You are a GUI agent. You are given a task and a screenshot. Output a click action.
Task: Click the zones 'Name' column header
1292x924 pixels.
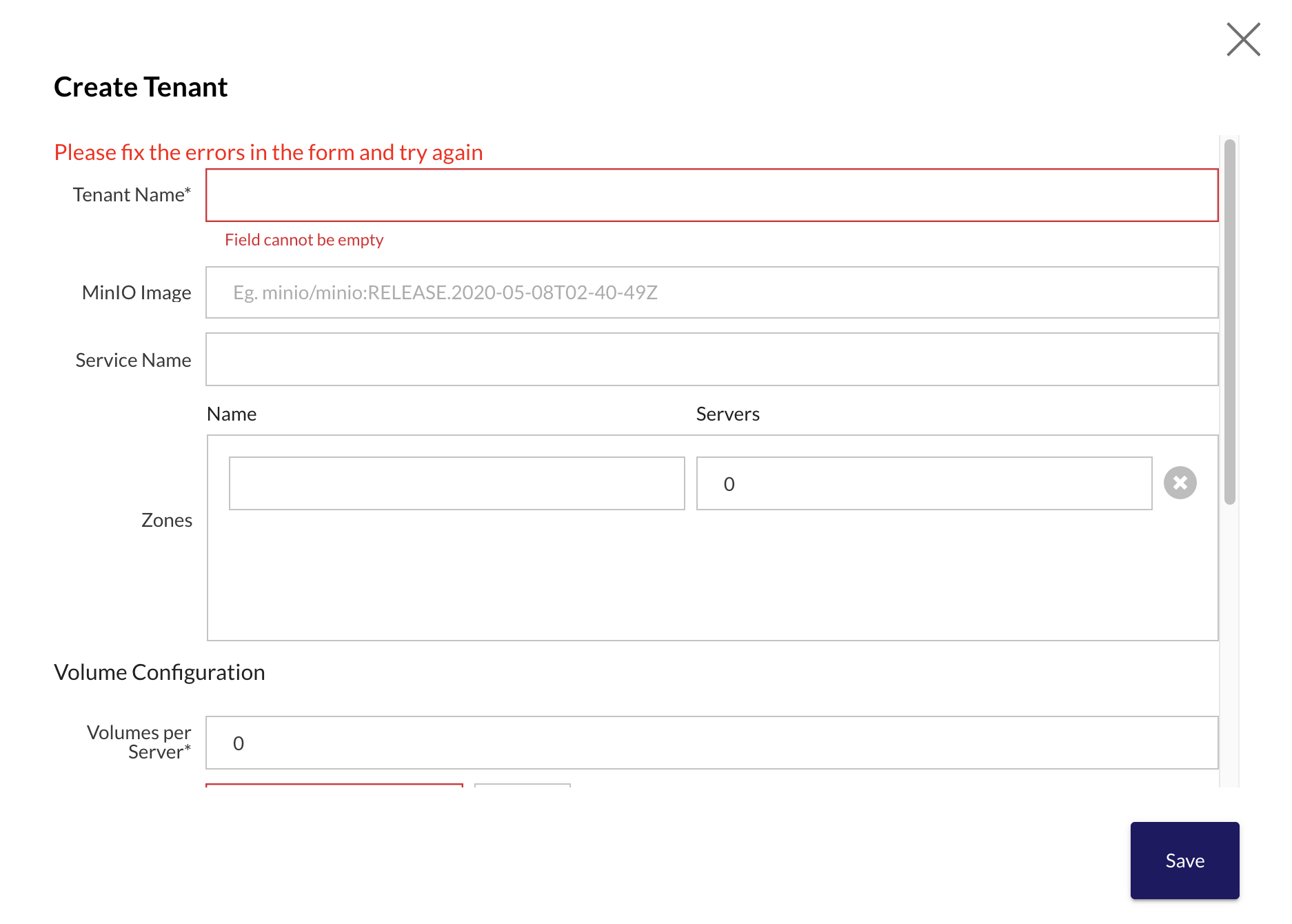(232, 414)
